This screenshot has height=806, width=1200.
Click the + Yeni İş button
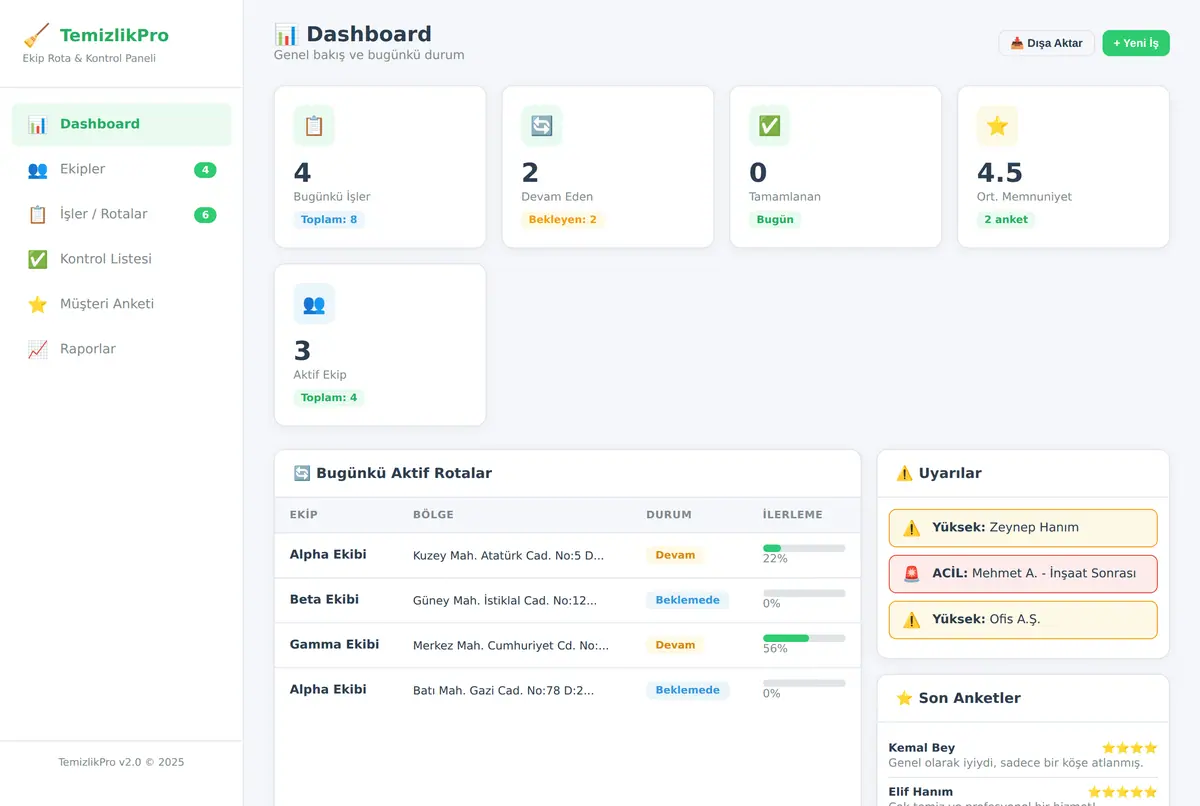pos(1136,43)
